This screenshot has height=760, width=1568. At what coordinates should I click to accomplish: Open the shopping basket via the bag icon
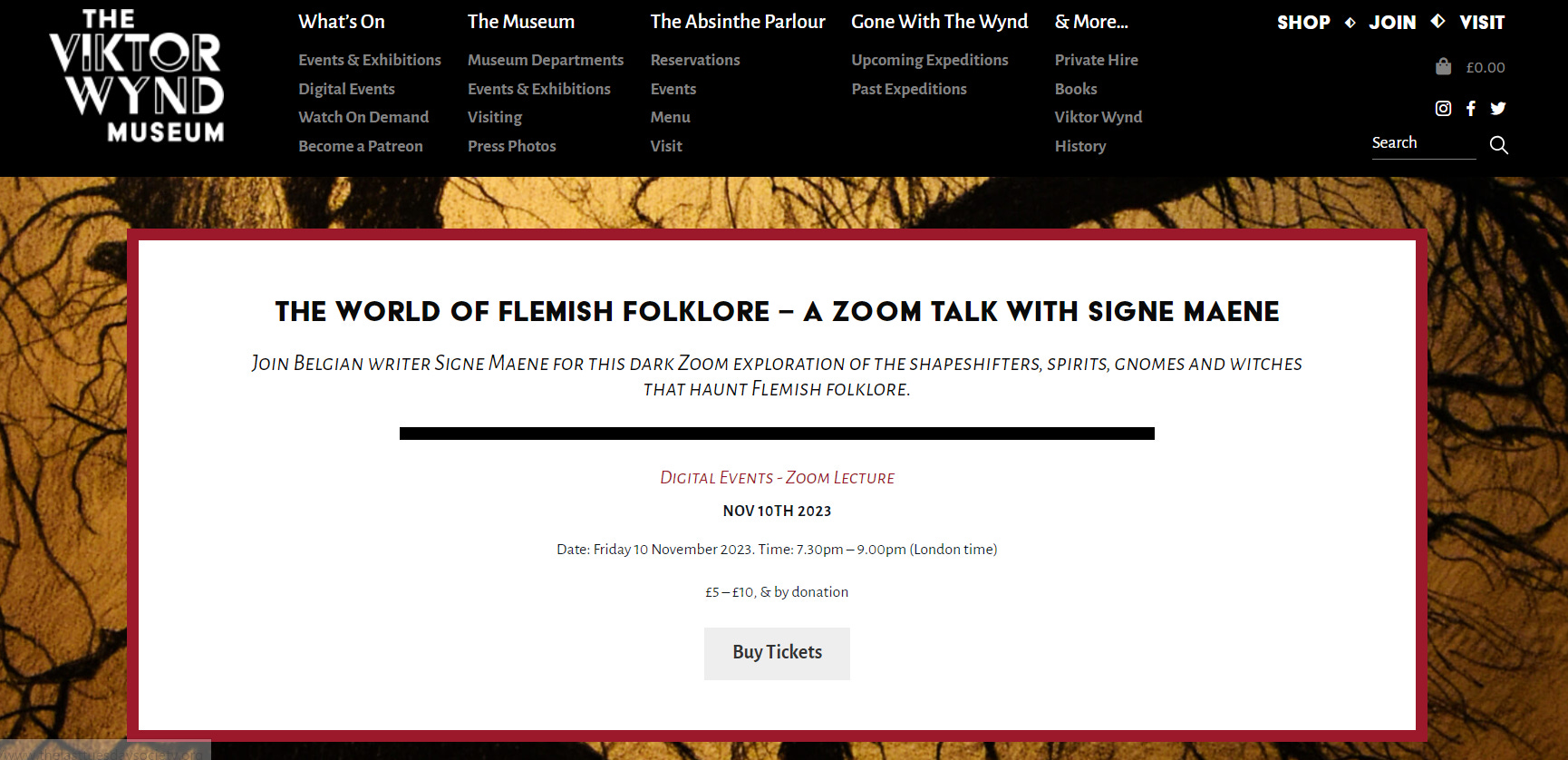point(1443,65)
